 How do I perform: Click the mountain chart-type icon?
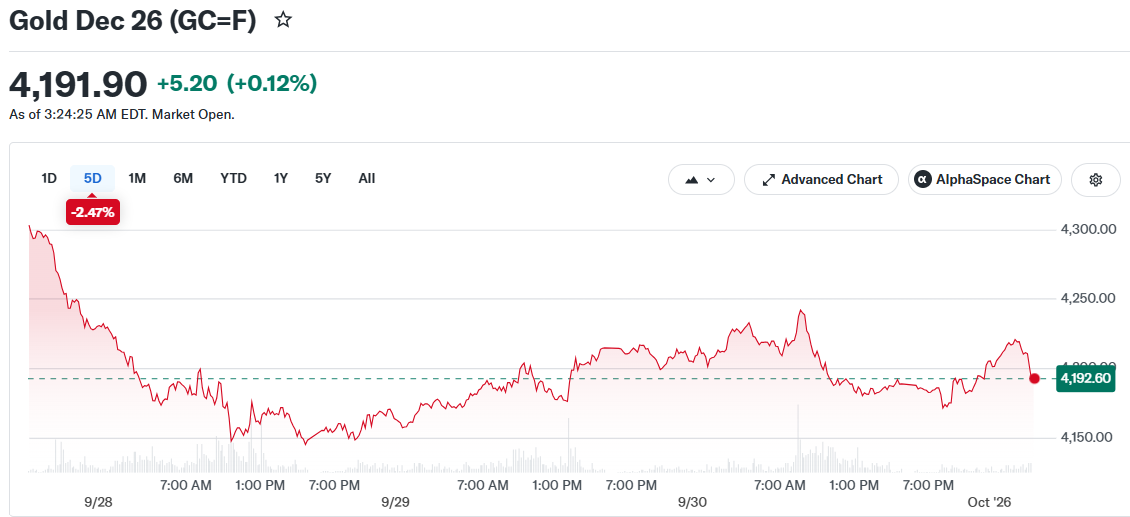pyautogui.click(x=691, y=180)
